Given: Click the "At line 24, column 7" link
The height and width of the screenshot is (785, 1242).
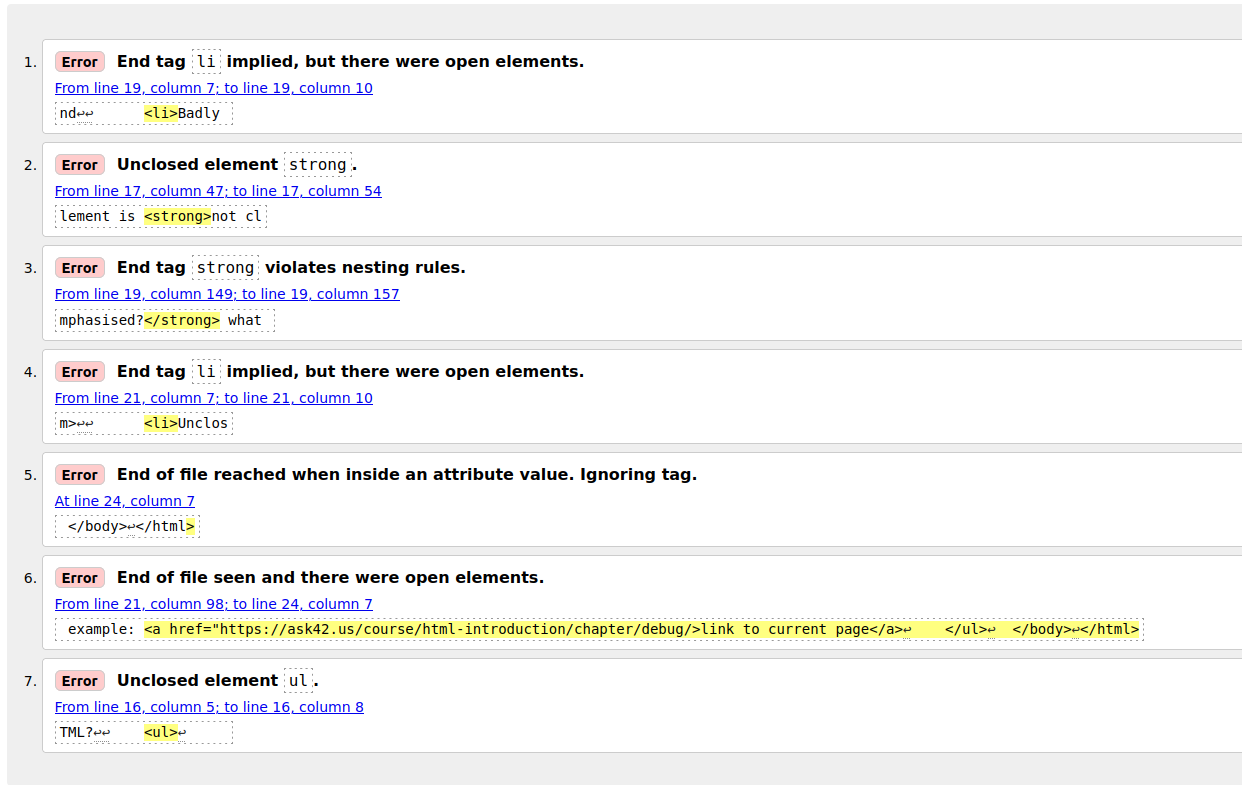Looking at the screenshot, I should click(124, 501).
